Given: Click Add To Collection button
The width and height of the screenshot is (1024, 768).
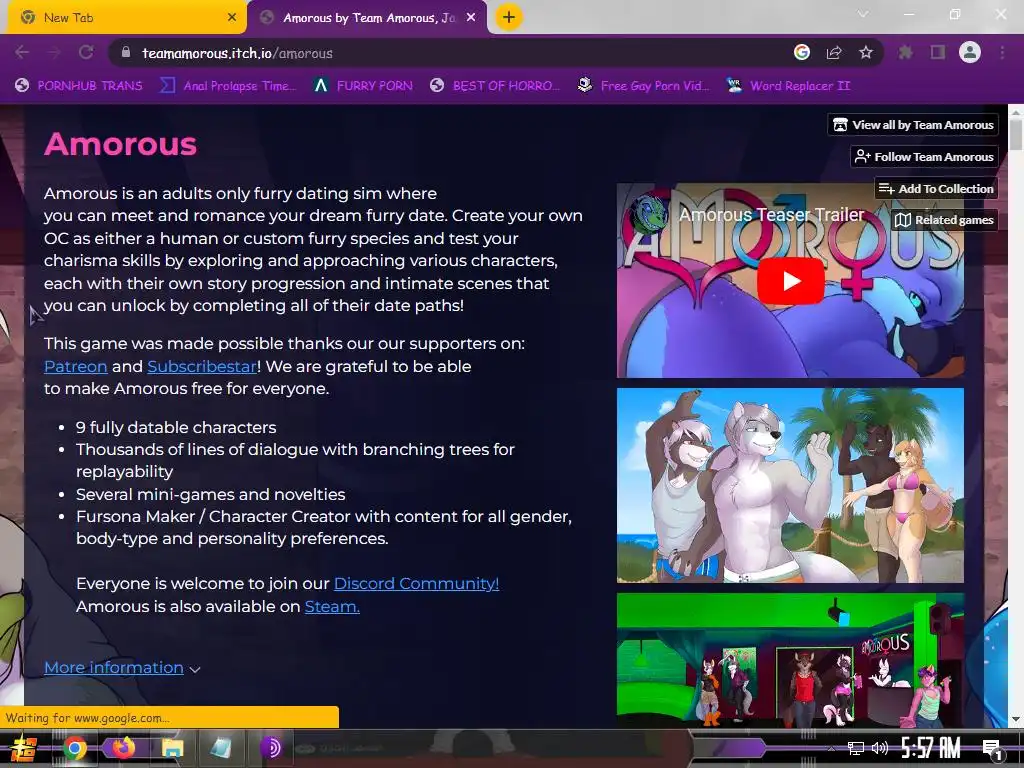Looking at the screenshot, I should pyautogui.click(x=936, y=189).
